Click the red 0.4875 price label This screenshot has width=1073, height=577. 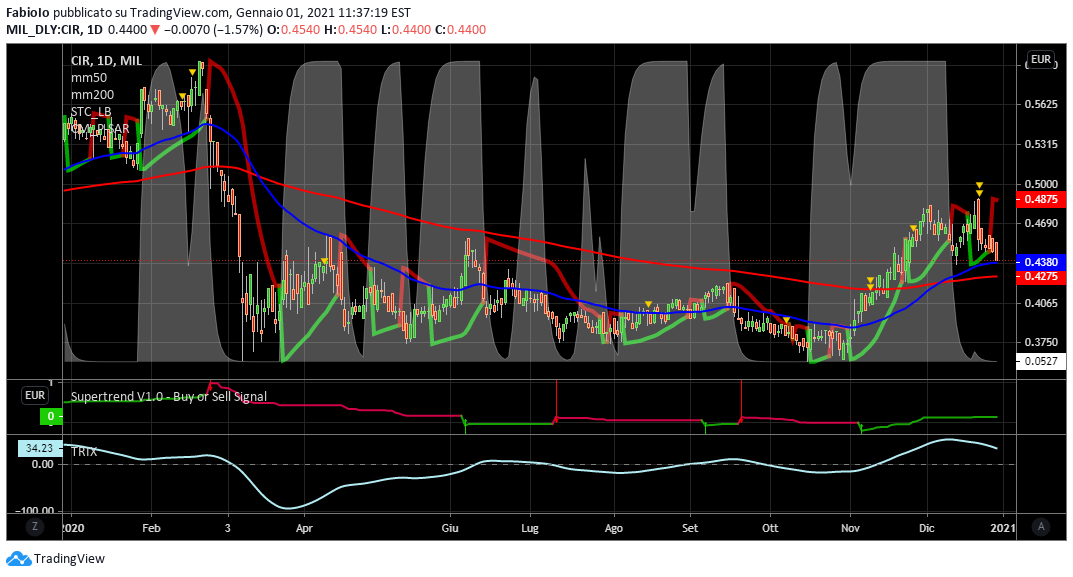(x=1040, y=200)
